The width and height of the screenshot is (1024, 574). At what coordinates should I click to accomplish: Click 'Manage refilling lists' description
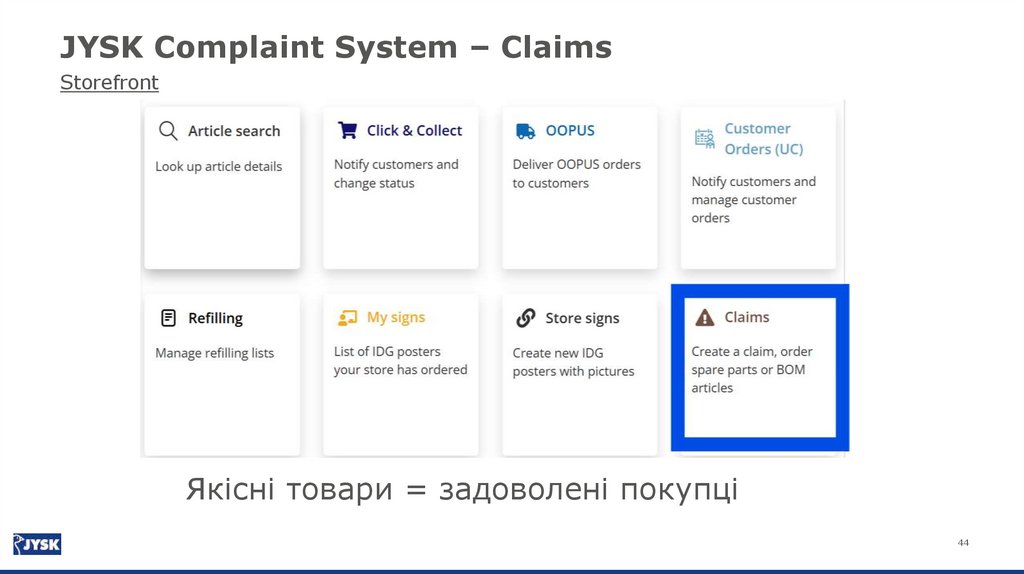(215, 353)
